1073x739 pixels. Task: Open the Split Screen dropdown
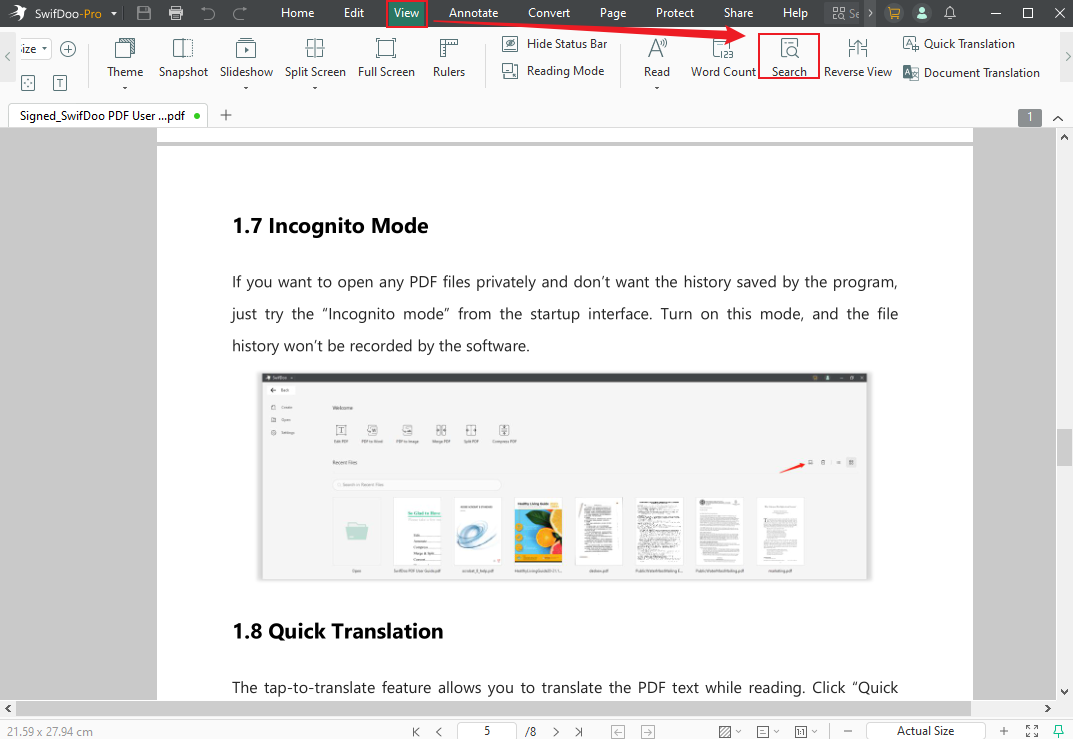[315, 88]
